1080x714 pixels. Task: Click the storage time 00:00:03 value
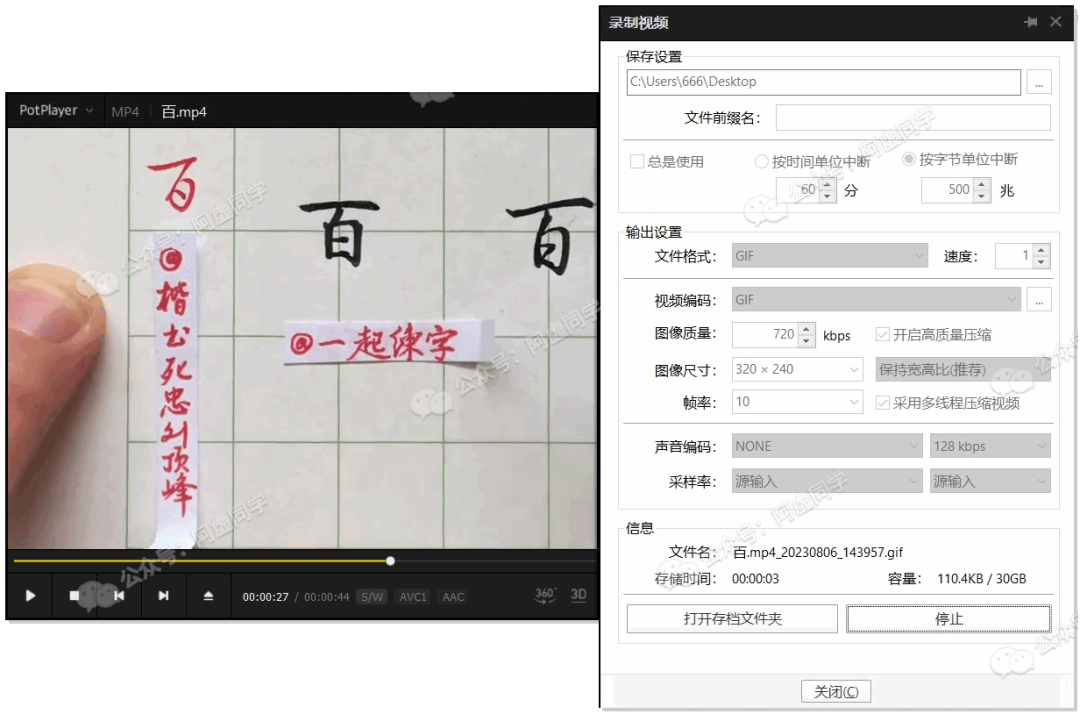pyautogui.click(x=756, y=579)
